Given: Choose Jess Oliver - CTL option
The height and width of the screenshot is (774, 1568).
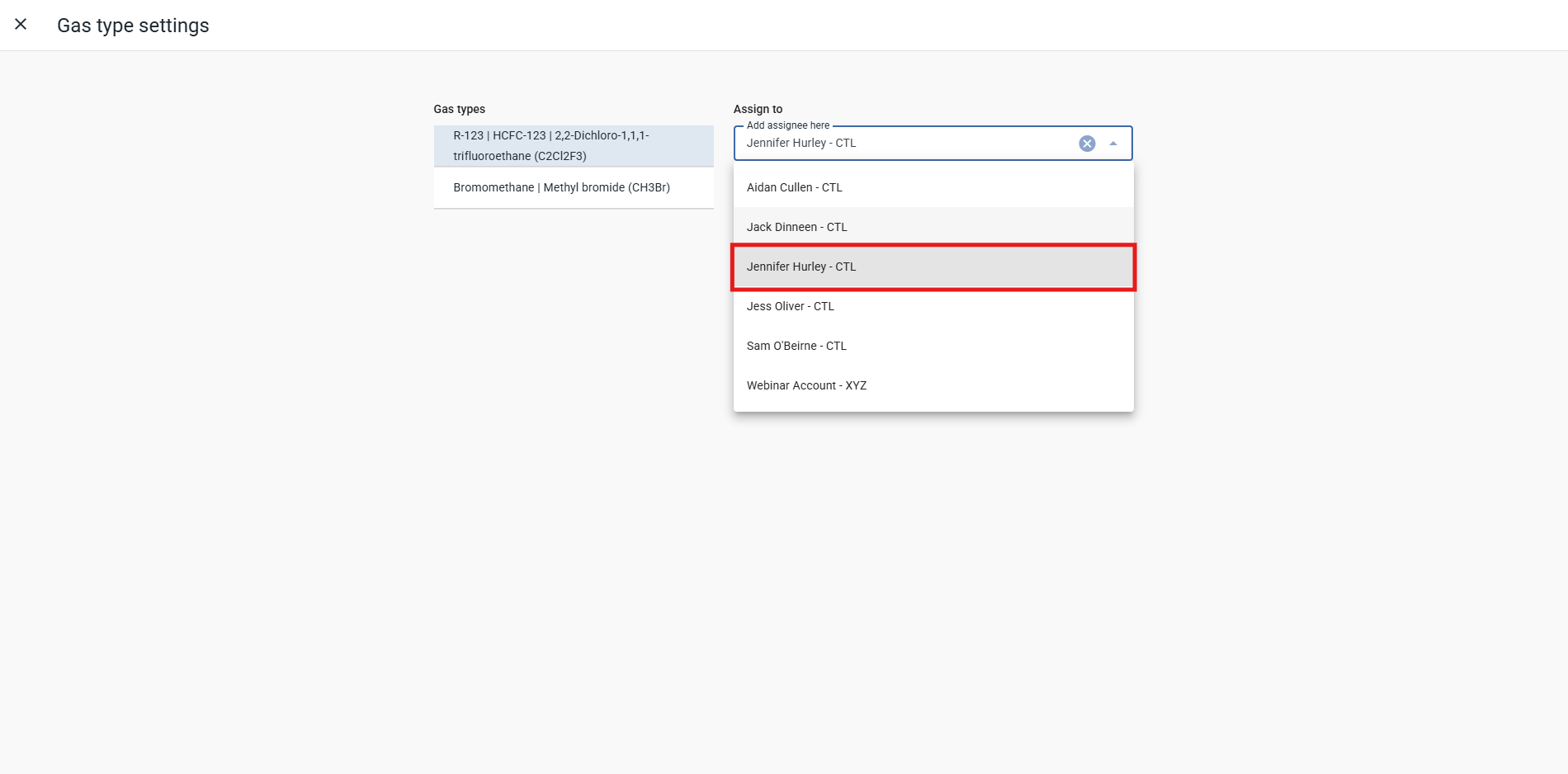Looking at the screenshot, I should pyautogui.click(x=933, y=306).
